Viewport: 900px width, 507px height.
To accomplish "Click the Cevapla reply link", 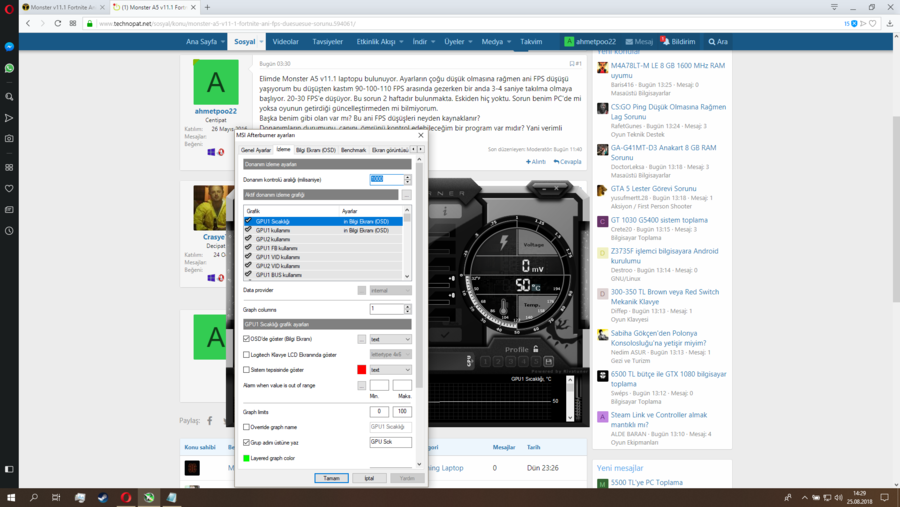I will tap(567, 162).
